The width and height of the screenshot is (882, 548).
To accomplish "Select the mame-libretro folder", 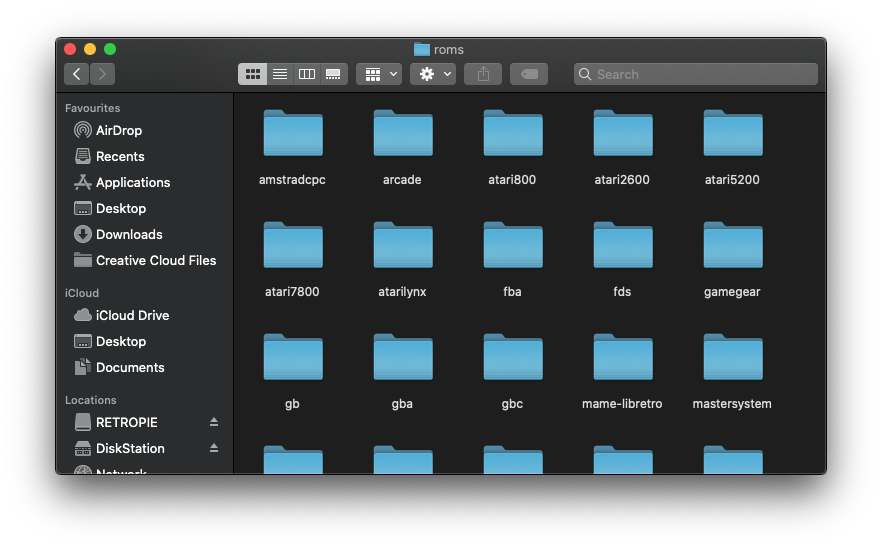I will (x=623, y=358).
